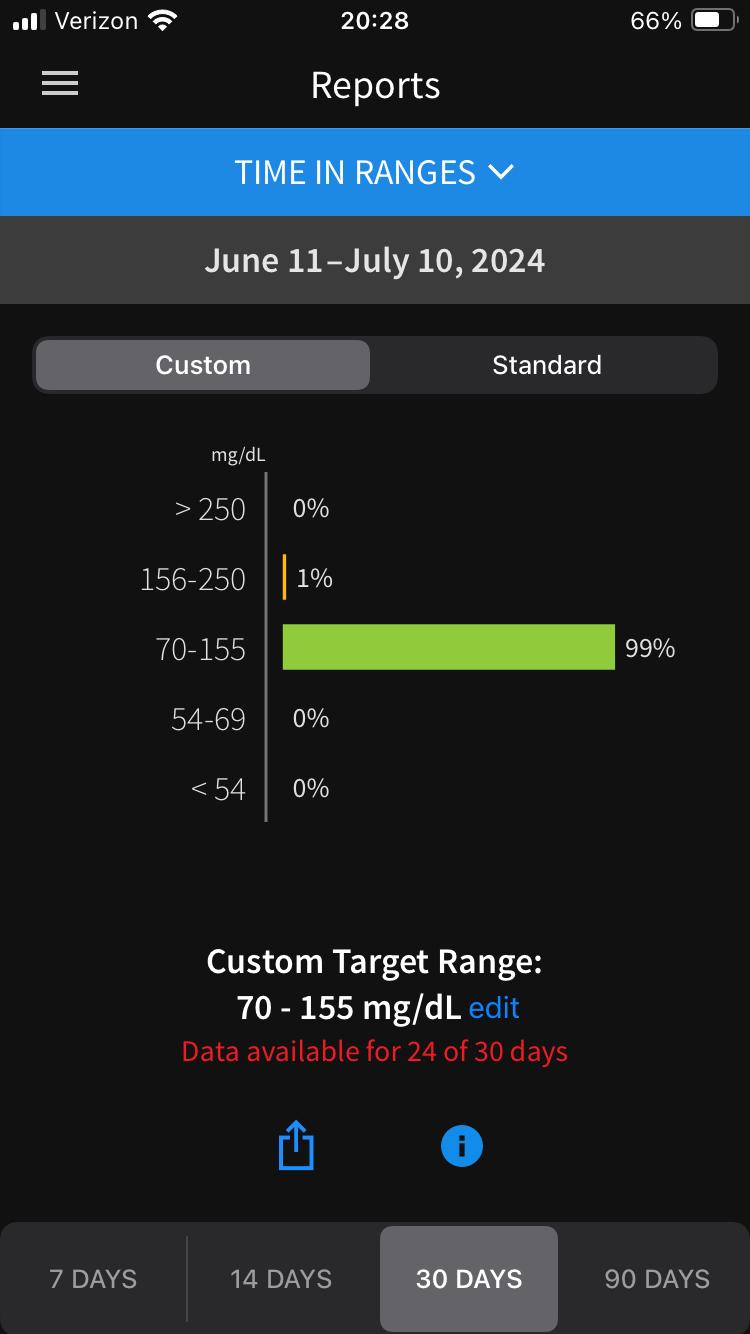Select the 7 Days tab

point(93,1279)
